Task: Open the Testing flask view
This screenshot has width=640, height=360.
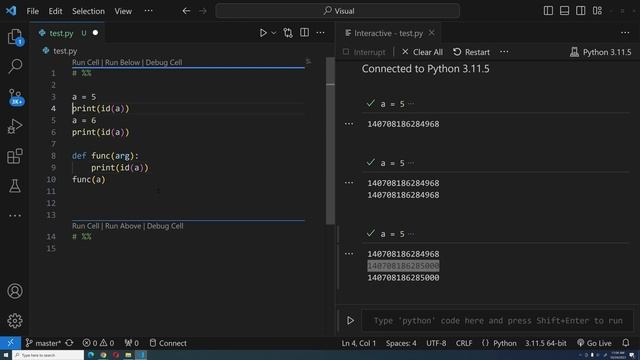Action: click(15, 186)
